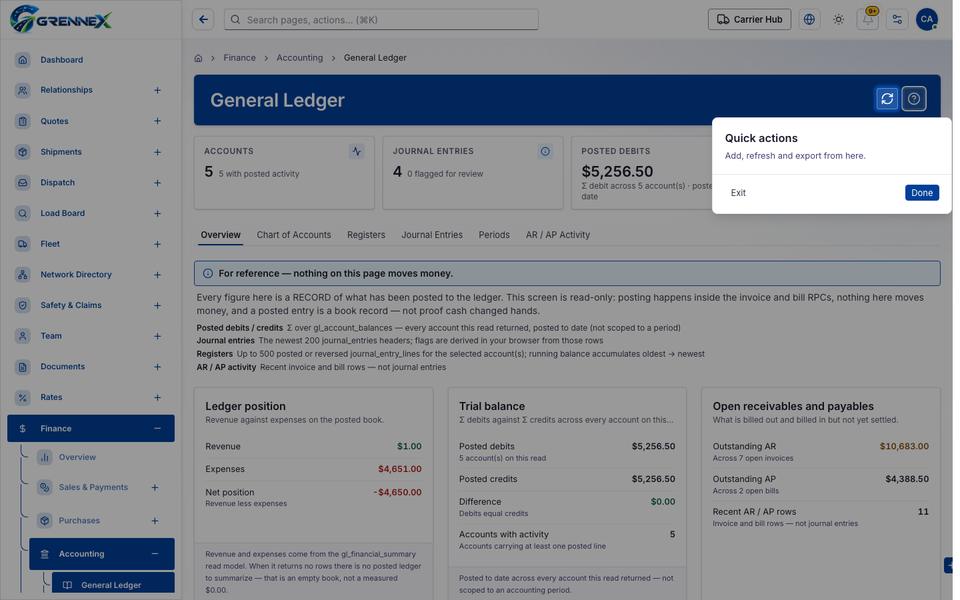Viewport: 960px width, 600px height.
Task: Click the Dispatch sidebar icon
Action: 23,182
